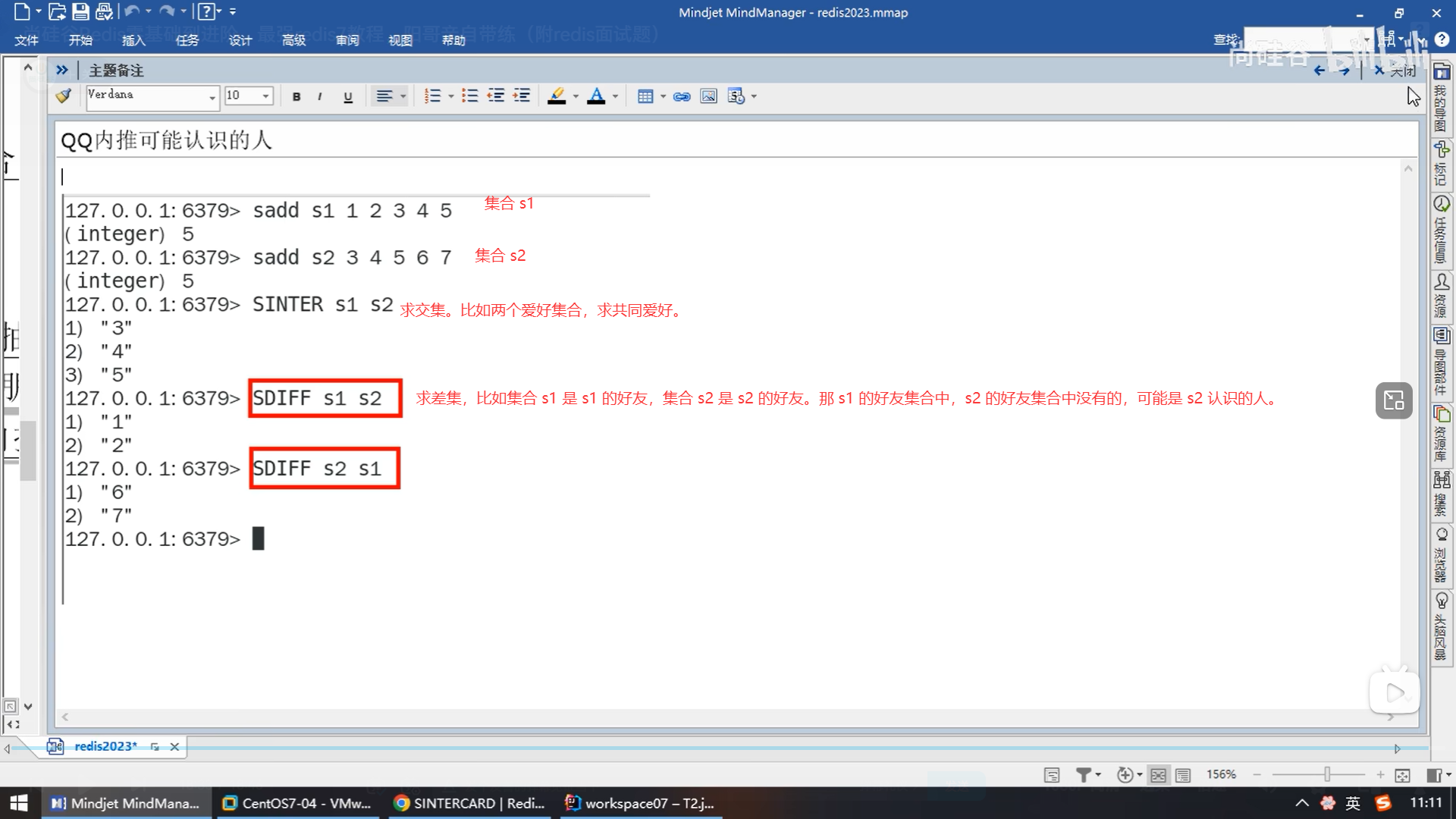
Task: Click the format painter brush icon
Action: click(64, 96)
